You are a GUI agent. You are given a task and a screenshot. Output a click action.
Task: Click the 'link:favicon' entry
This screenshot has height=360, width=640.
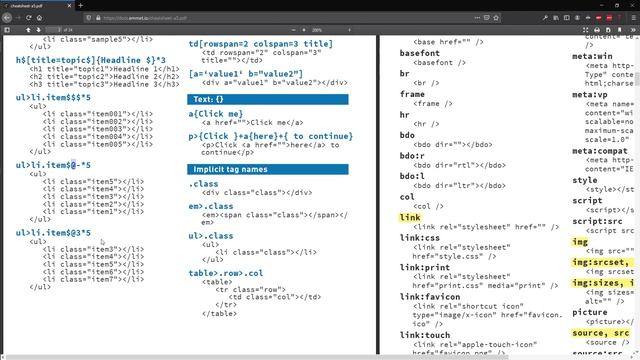(430, 297)
